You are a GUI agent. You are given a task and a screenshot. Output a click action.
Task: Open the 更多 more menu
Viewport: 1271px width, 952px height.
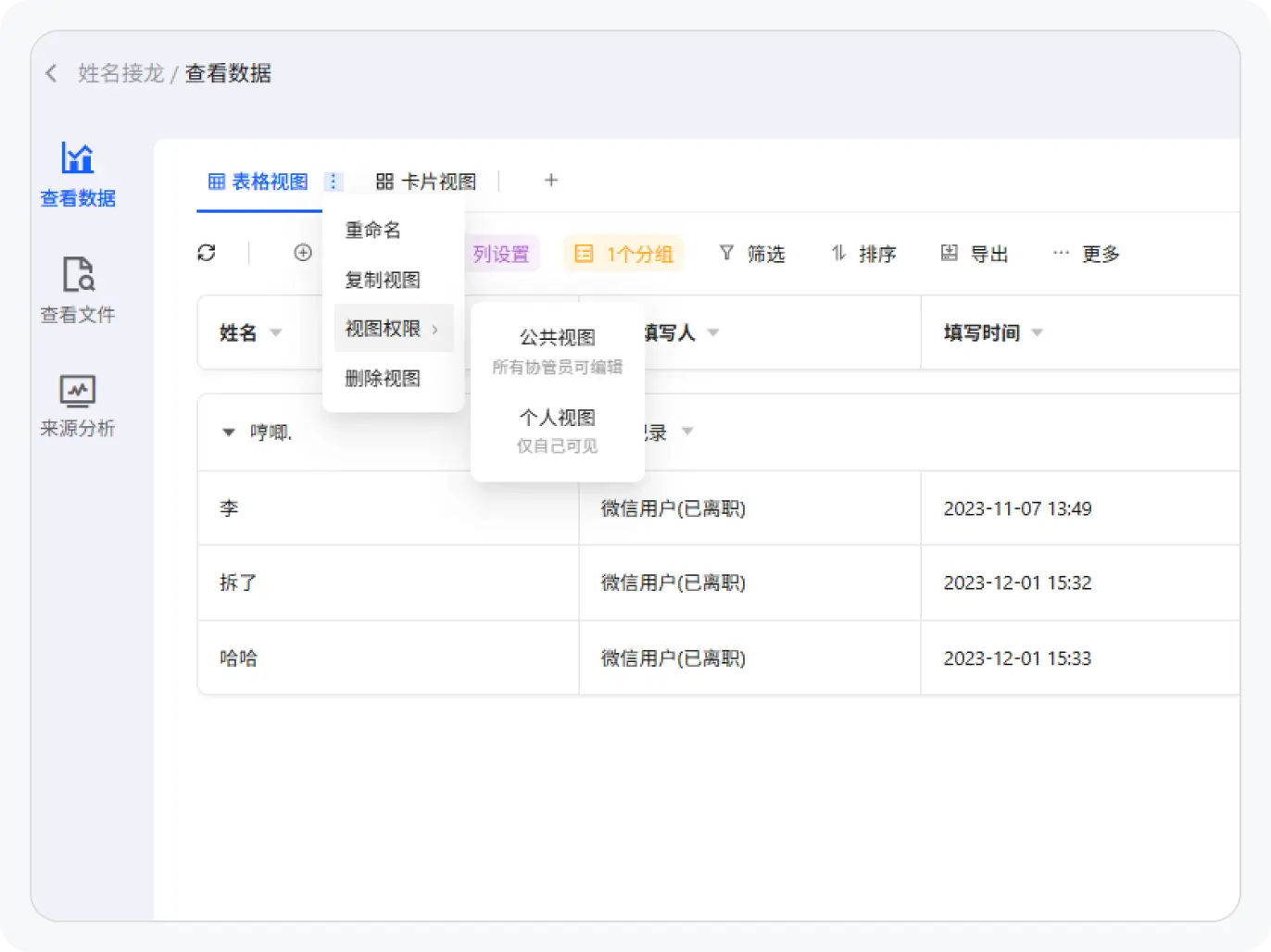click(x=1087, y=254)
